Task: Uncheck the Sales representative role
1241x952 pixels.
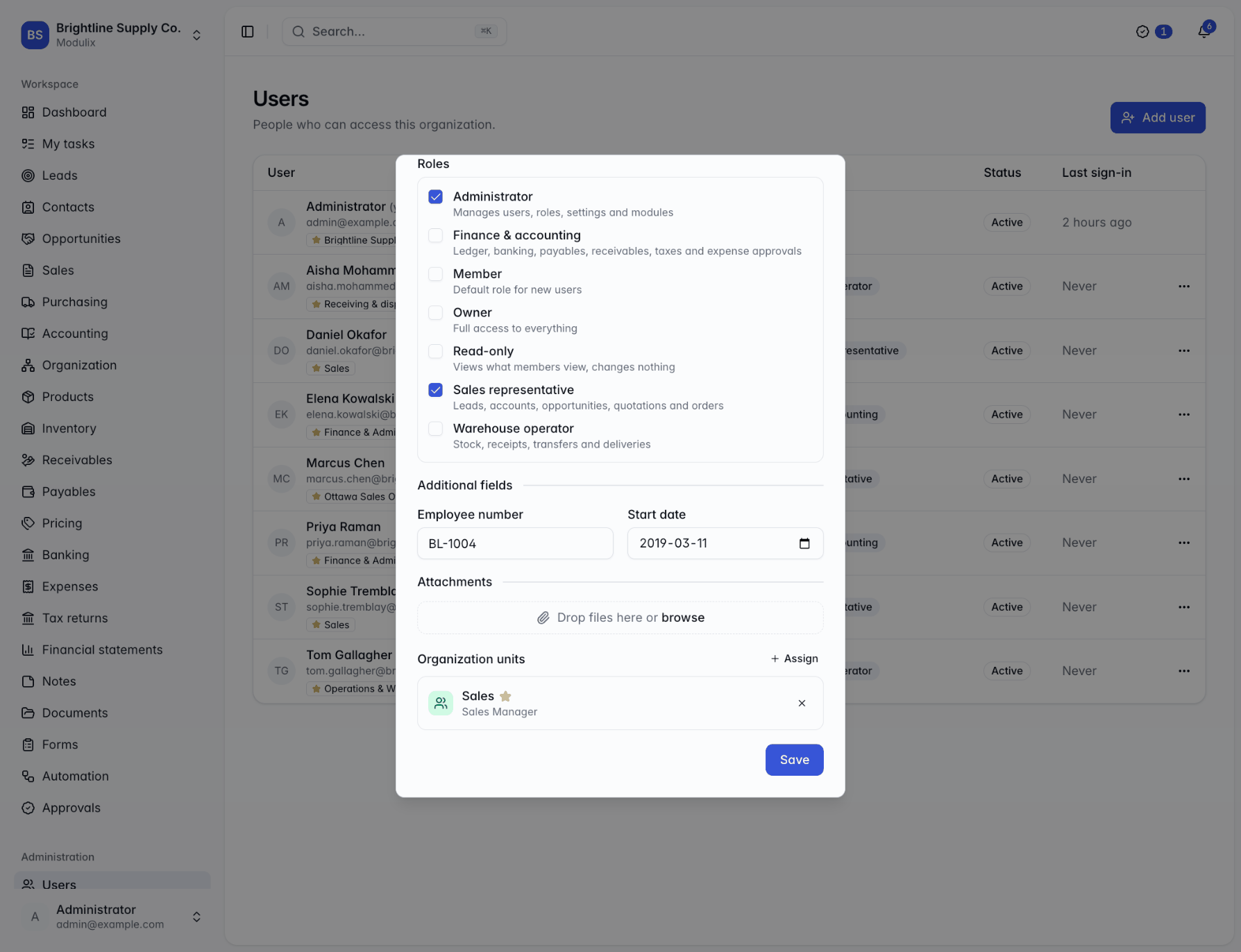Action: click(436, 390)
